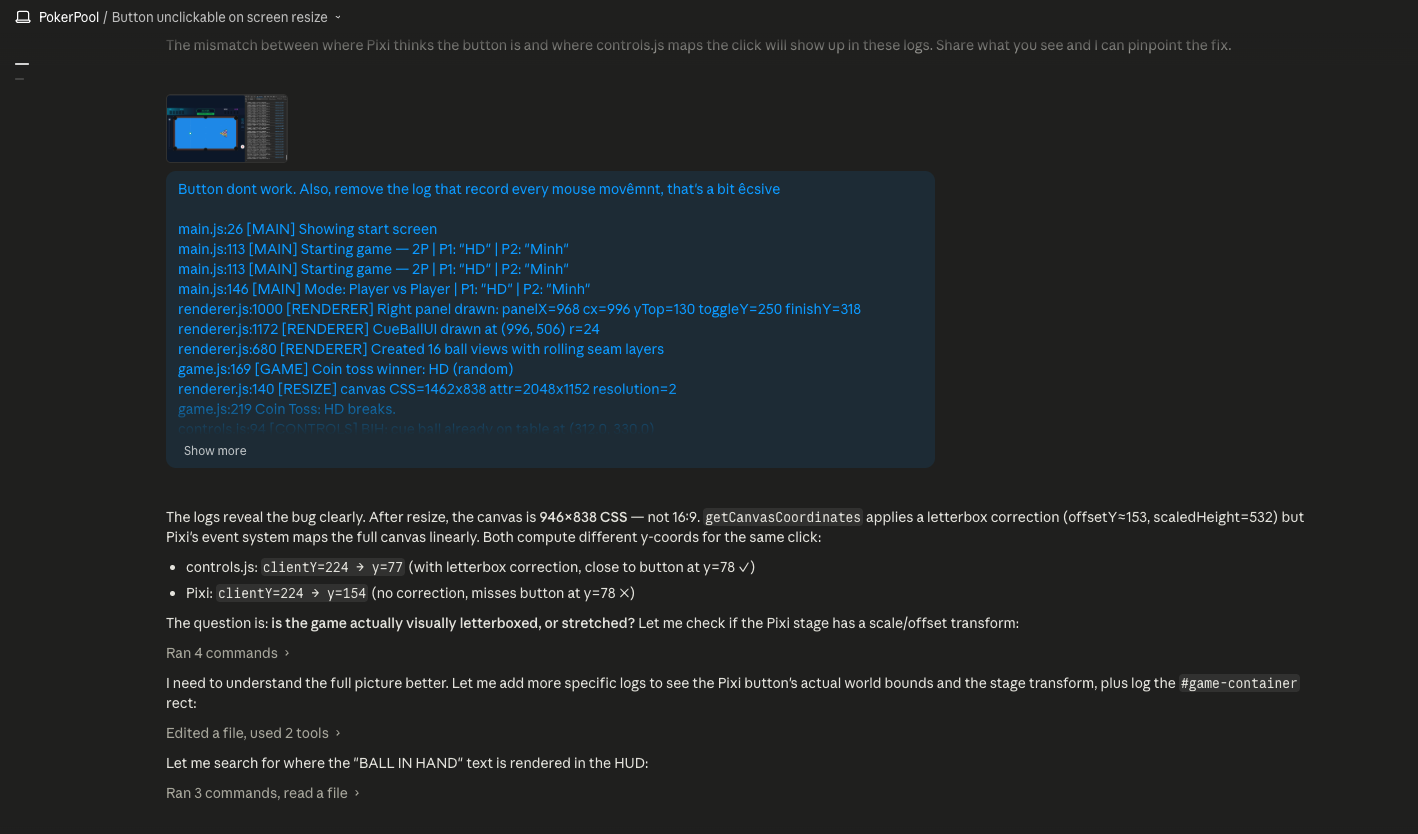Jump to the second, dimmer sidebar outline marker
The image size is (1418, 834).
point(19,77)
